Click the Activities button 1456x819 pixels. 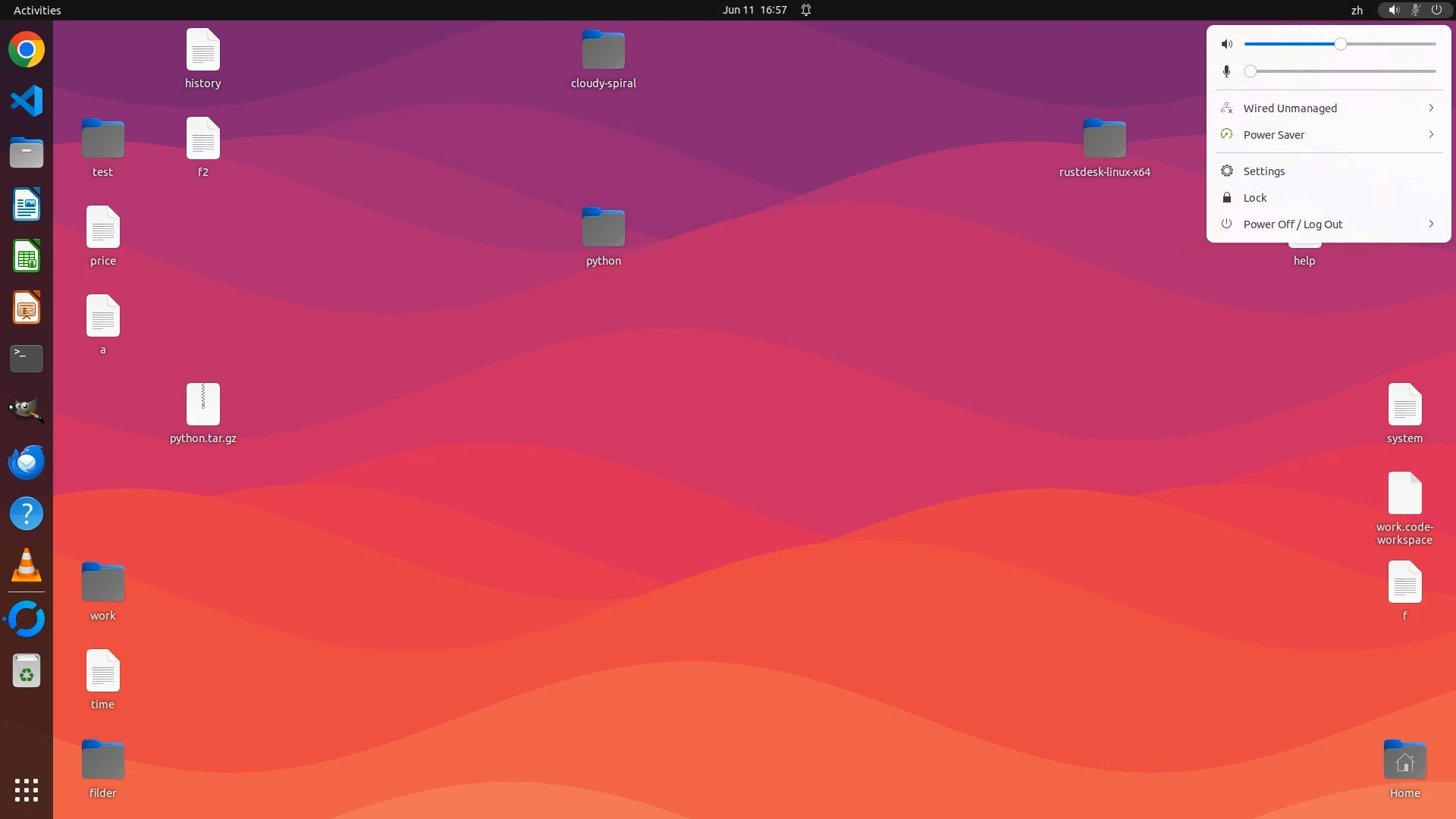pyautogui.click(x=37, y=10)
